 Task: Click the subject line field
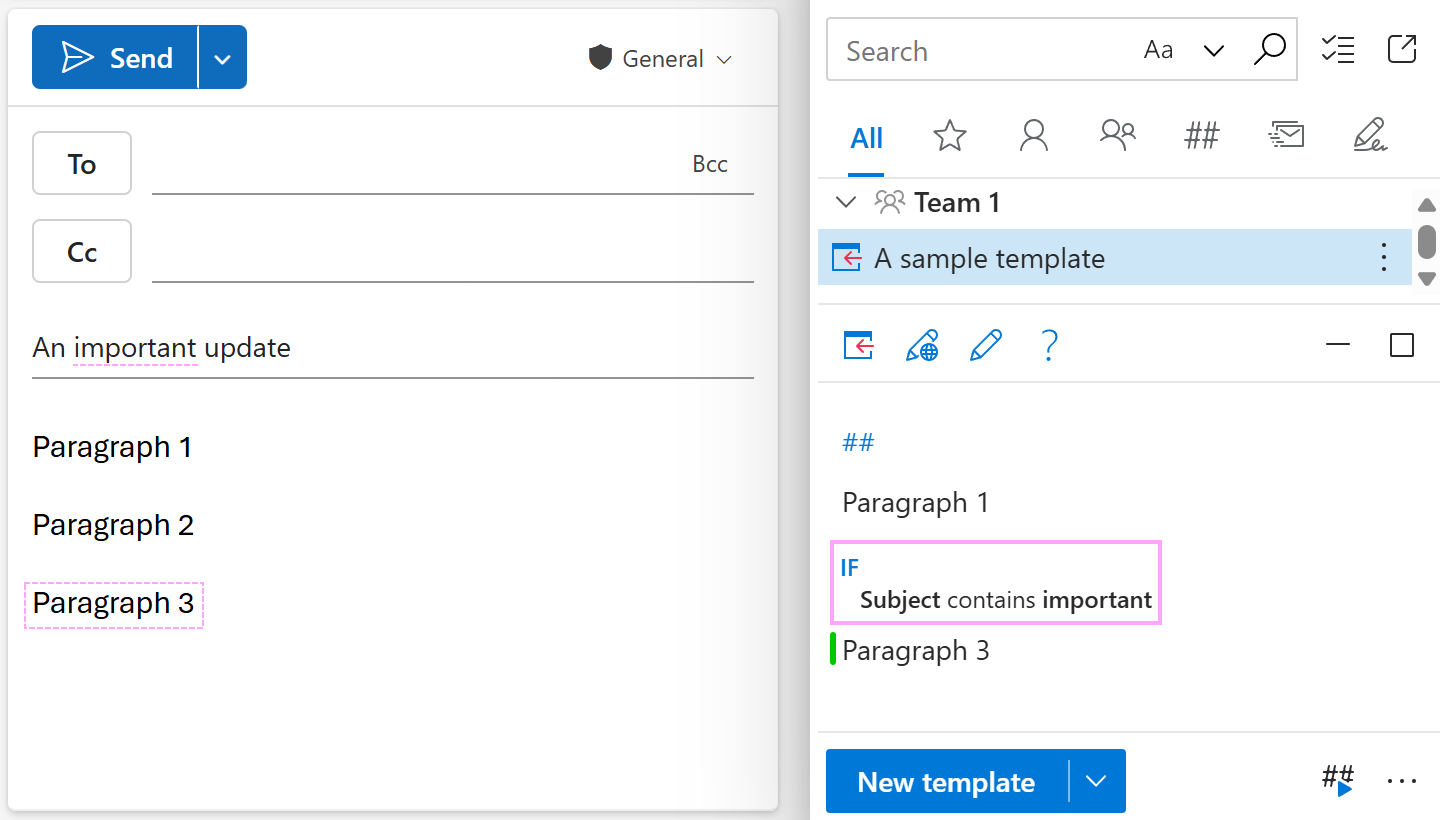coord(392,348)
